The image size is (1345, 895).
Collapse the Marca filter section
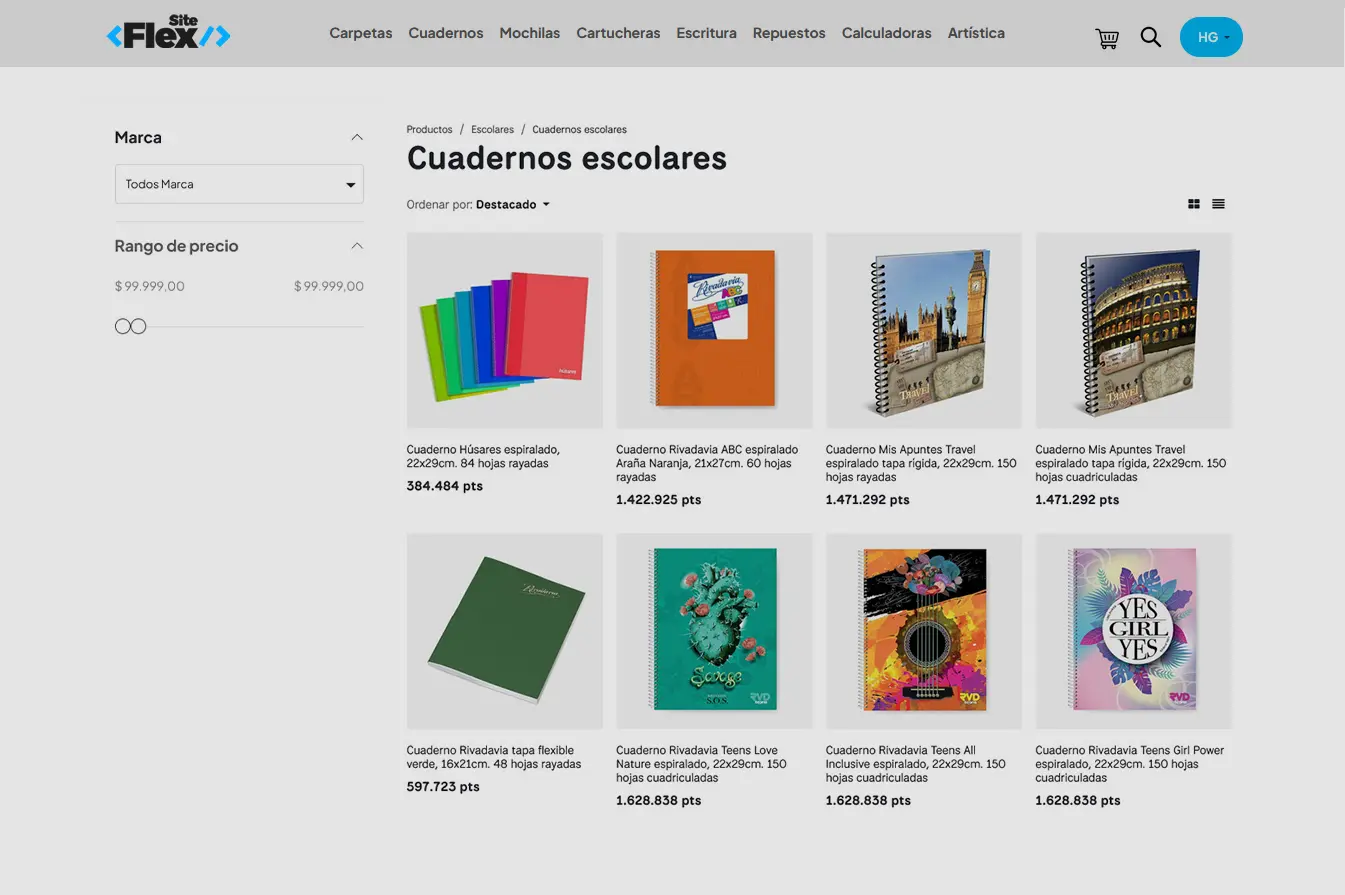click(x=357, y=138)
